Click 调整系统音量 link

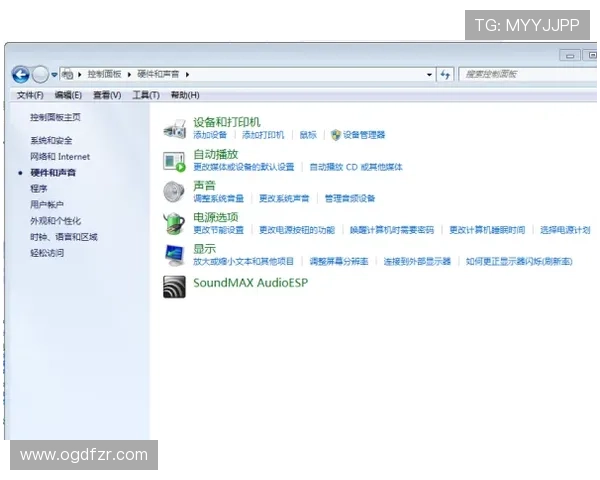click(x=218, y=198)
